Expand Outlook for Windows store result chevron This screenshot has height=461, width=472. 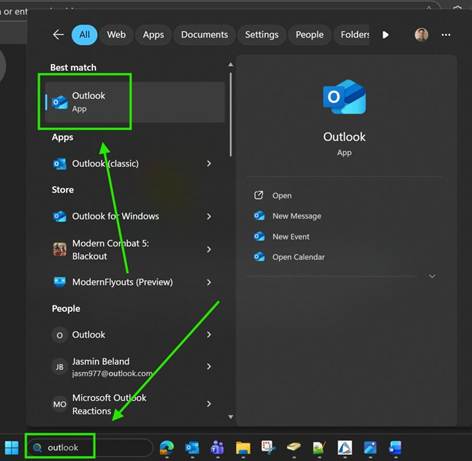(209, 217)
